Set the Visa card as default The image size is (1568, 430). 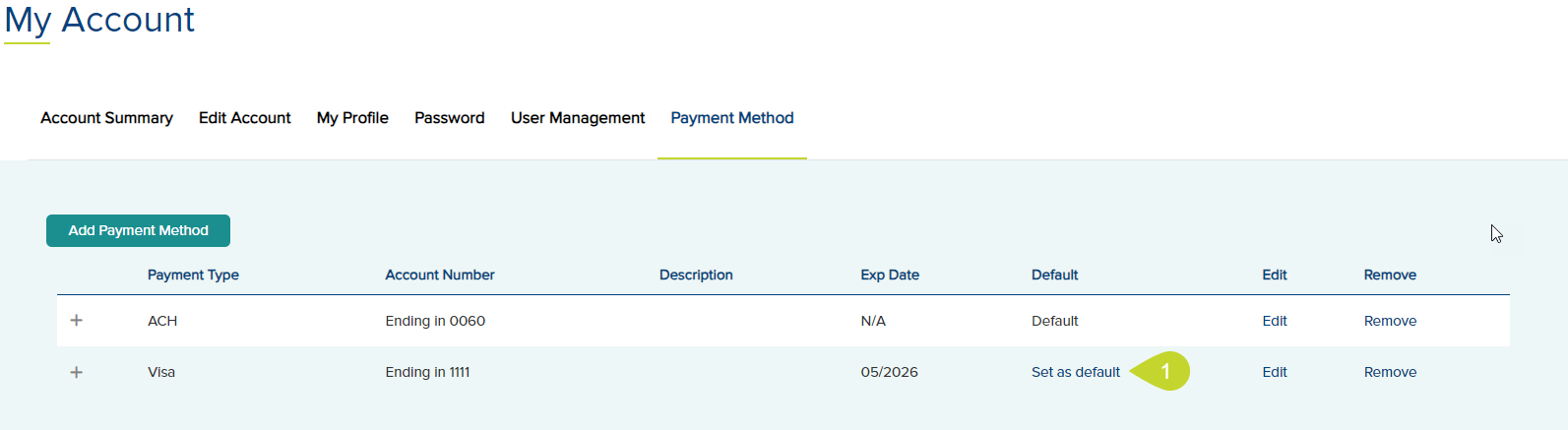[1076, 372]
